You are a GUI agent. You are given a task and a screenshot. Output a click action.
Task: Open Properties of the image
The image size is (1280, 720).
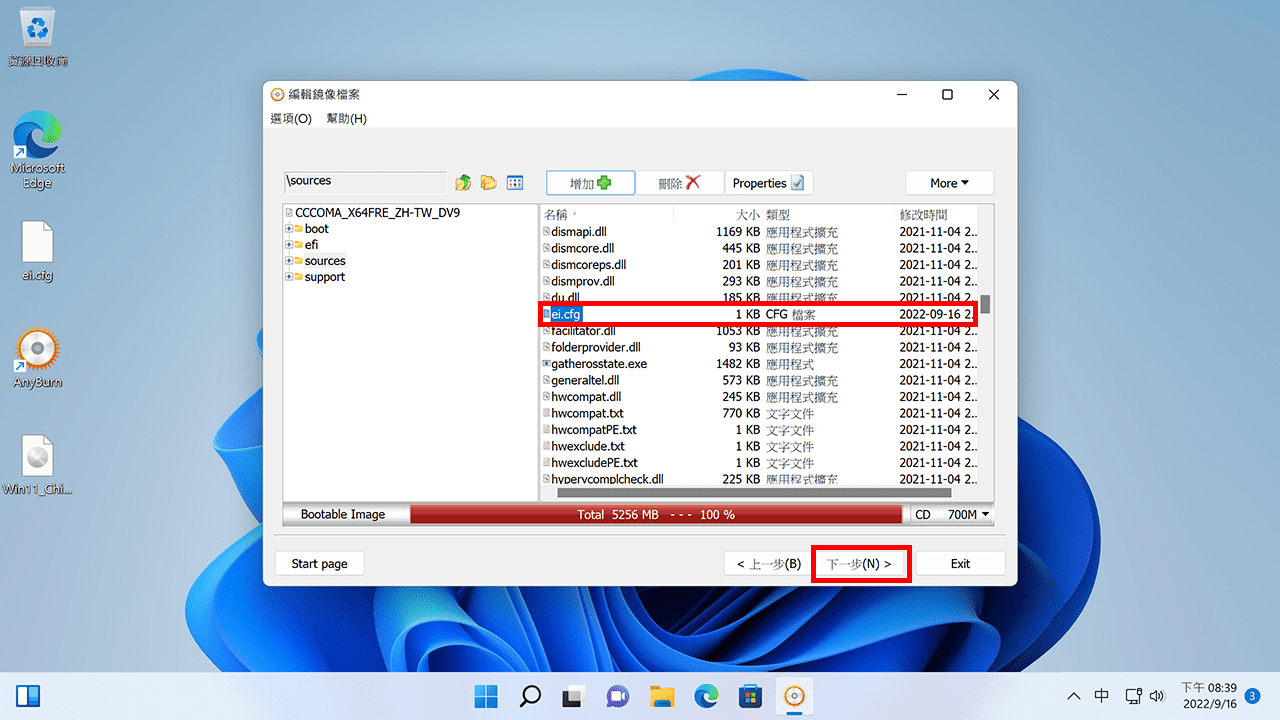coord(768,183)
